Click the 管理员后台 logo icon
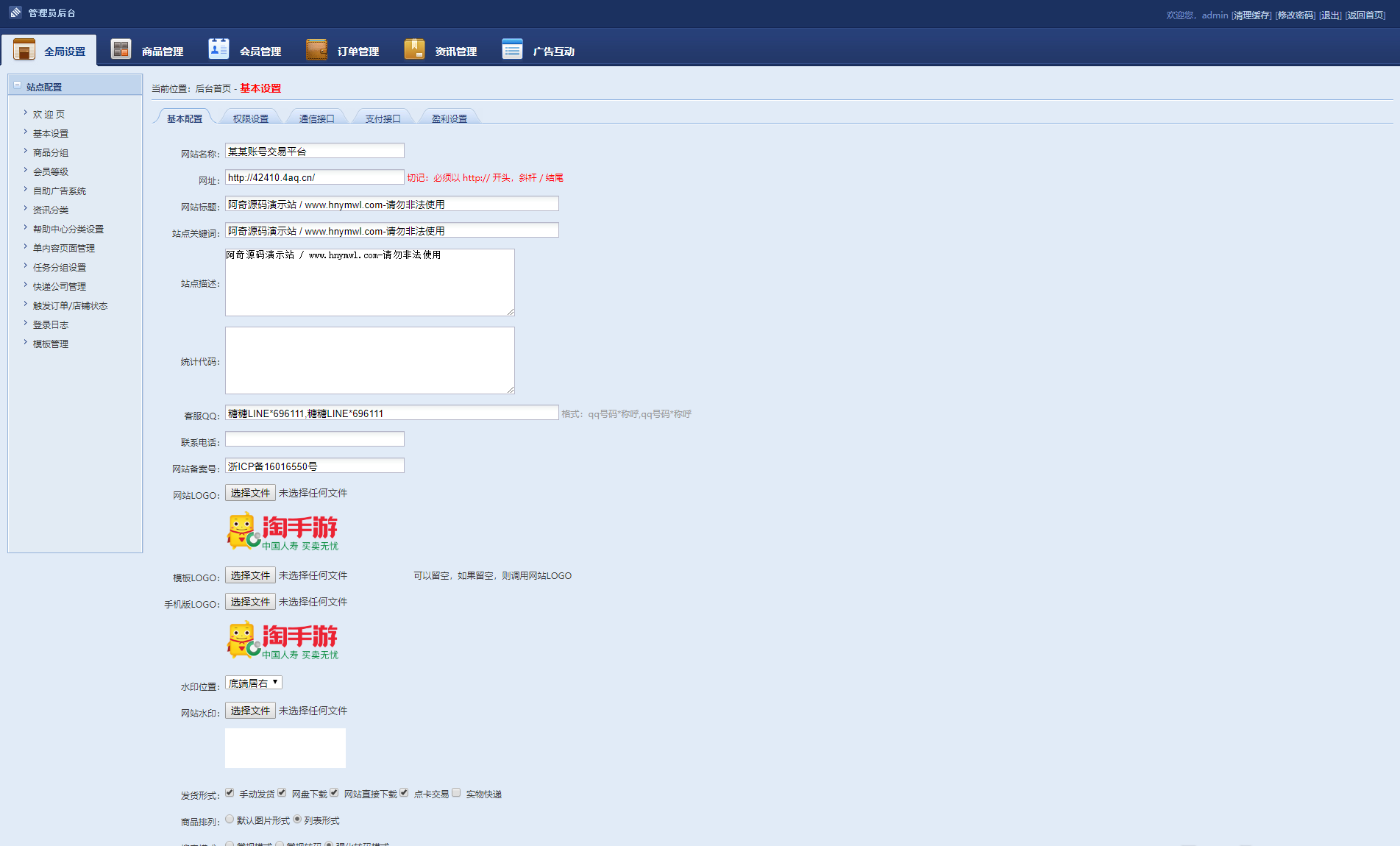1400x846 pixels. (15, 13)
